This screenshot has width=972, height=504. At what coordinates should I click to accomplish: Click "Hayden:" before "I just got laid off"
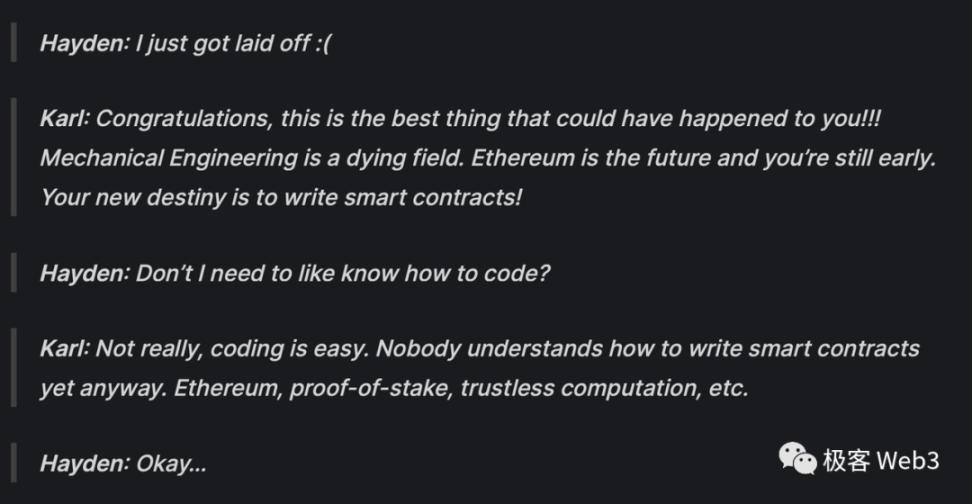(84, 46)
